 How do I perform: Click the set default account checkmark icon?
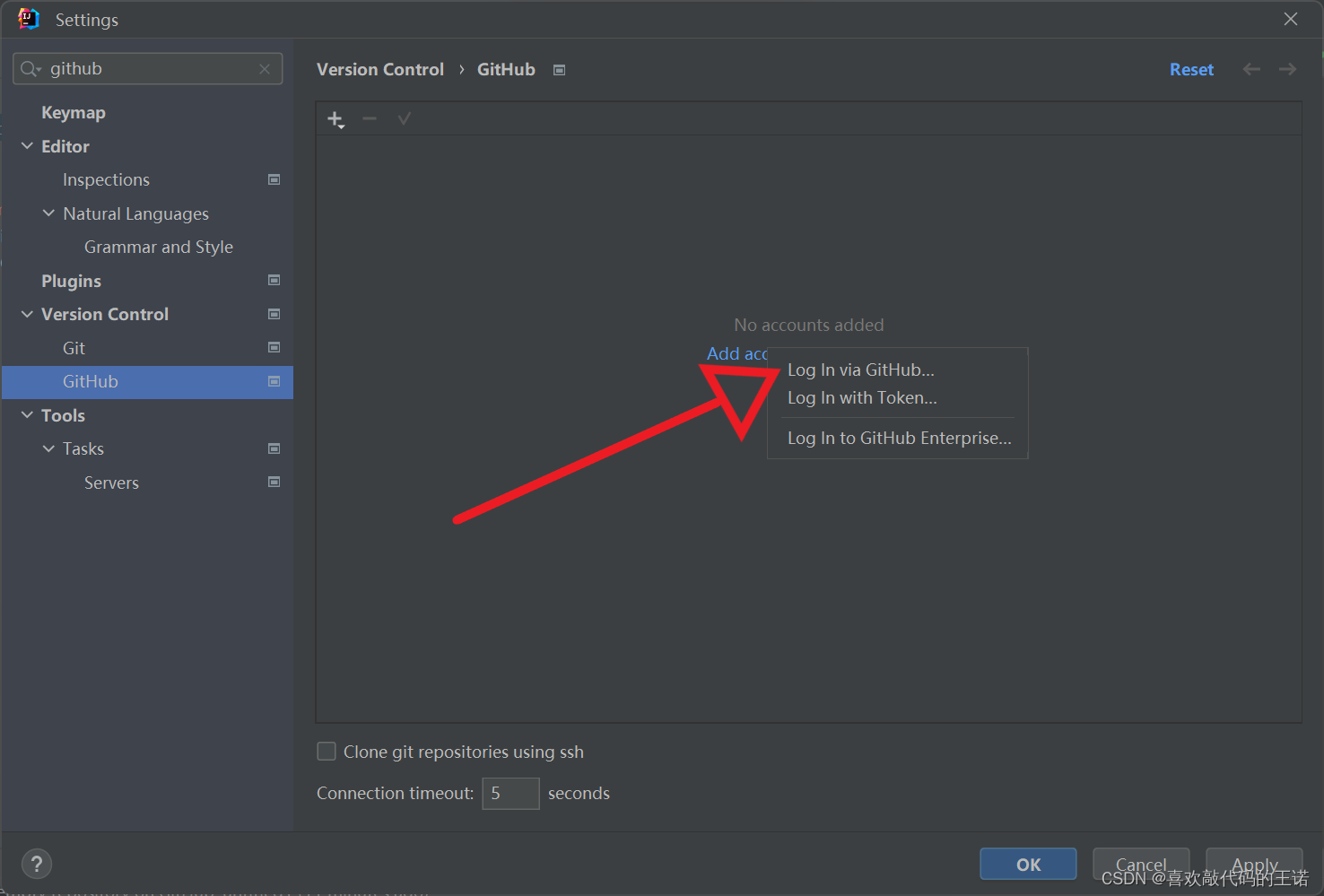click(405, 118)
